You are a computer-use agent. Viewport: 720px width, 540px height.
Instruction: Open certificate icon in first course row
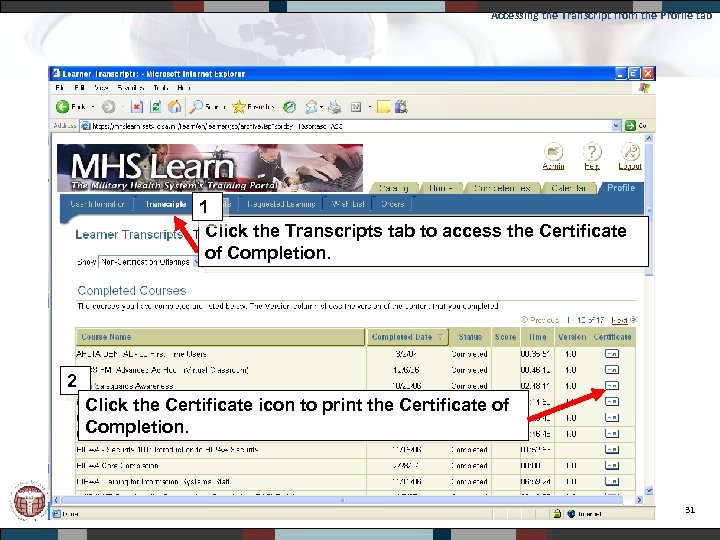tap(613, 354)
